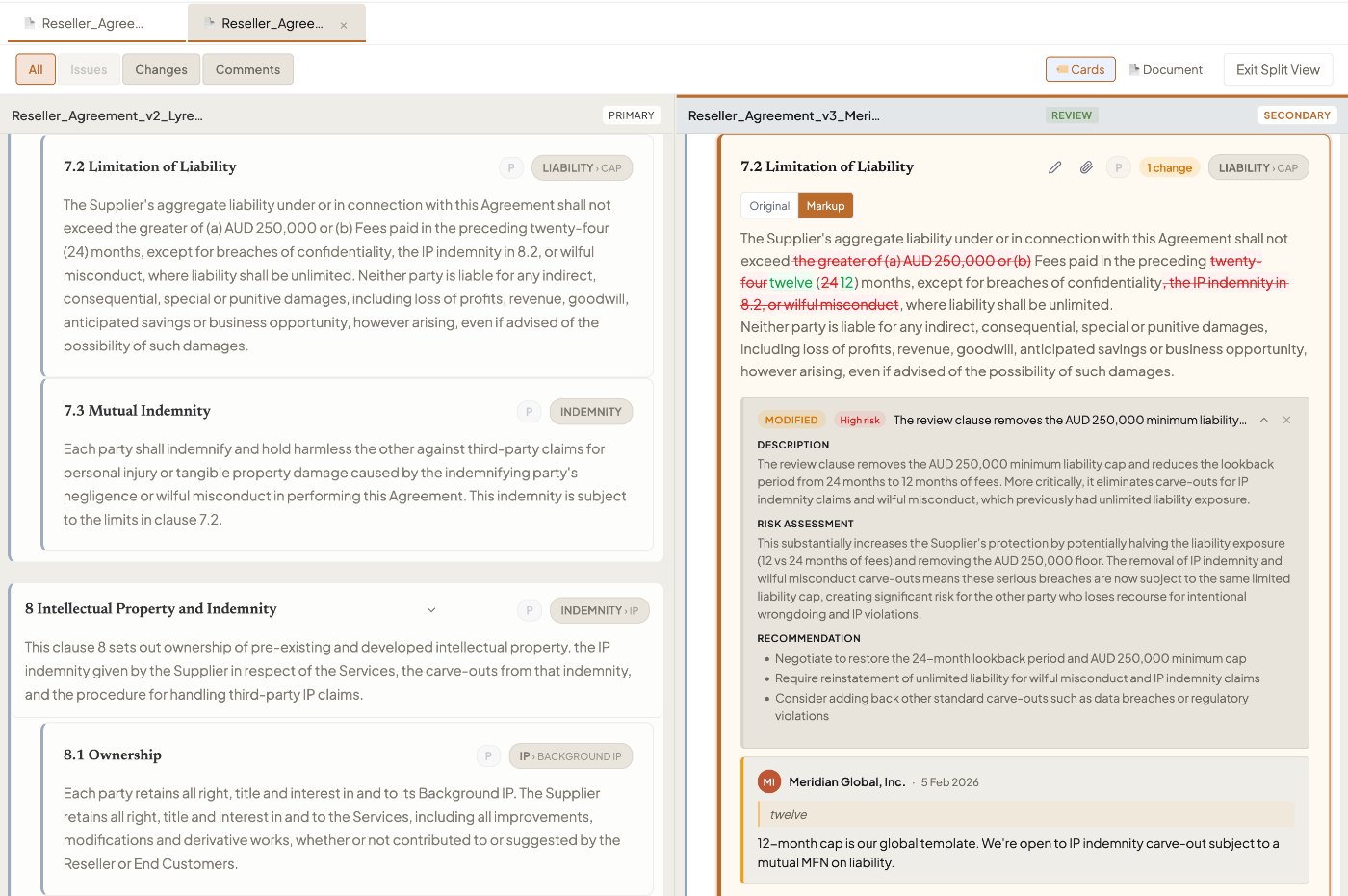The image size is (1348, 896).
Task: Show the Comments filter tab
Action: click(x=247, y=69)
